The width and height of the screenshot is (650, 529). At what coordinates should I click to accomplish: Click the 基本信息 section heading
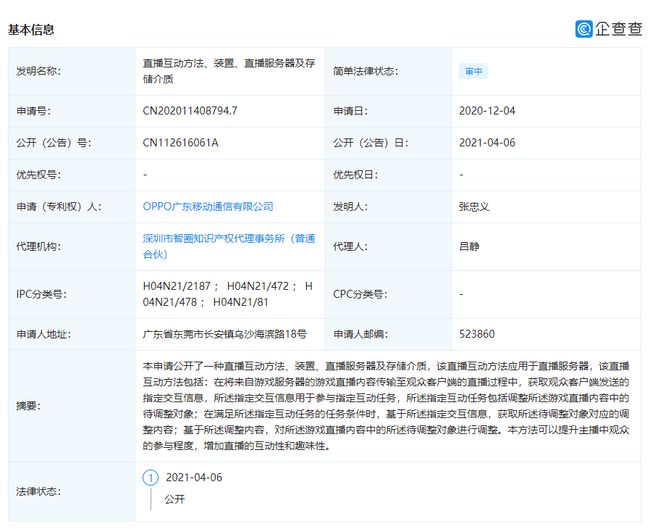[32, 30]
